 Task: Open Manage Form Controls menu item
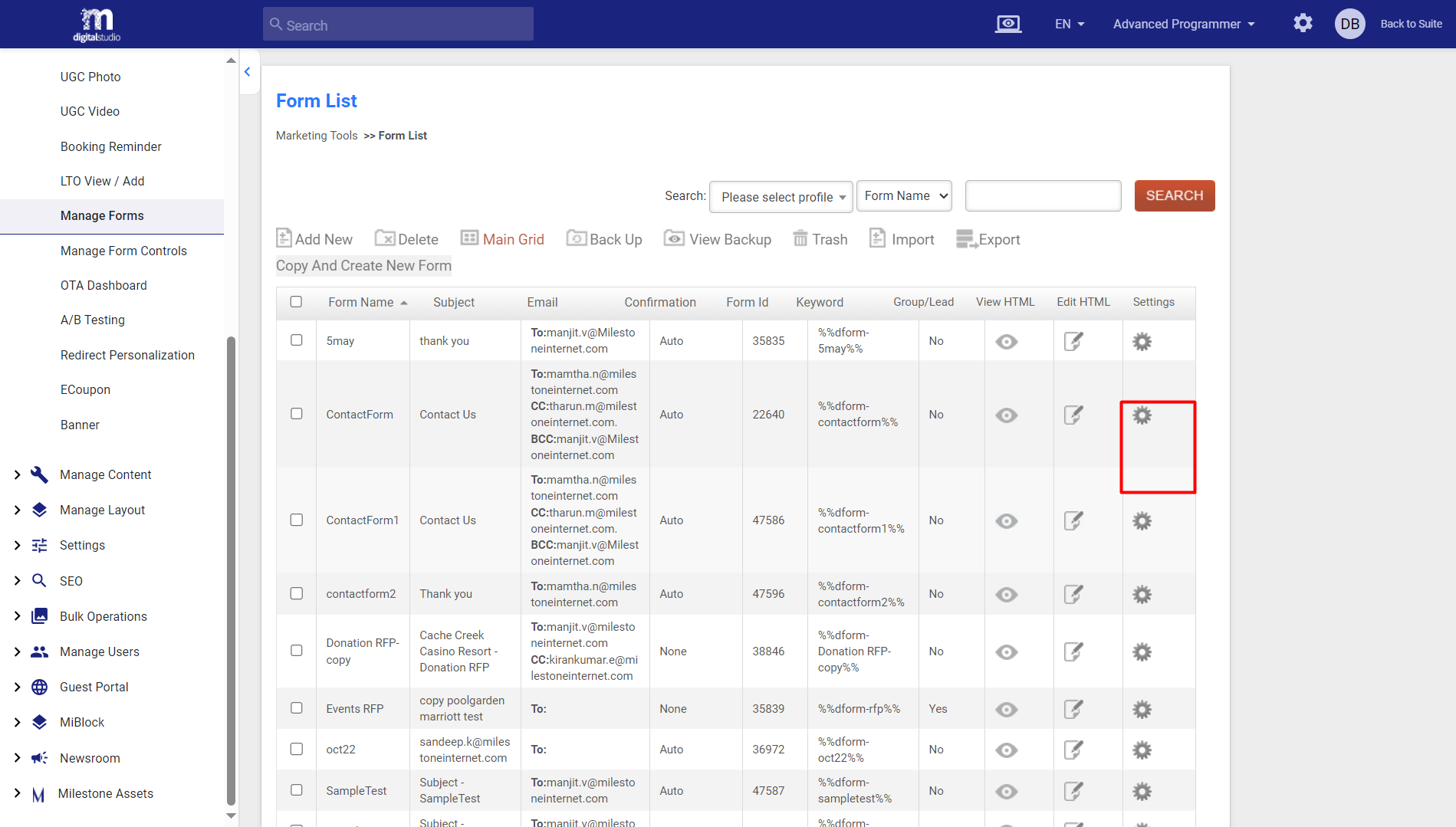click(x=123, y=251)
